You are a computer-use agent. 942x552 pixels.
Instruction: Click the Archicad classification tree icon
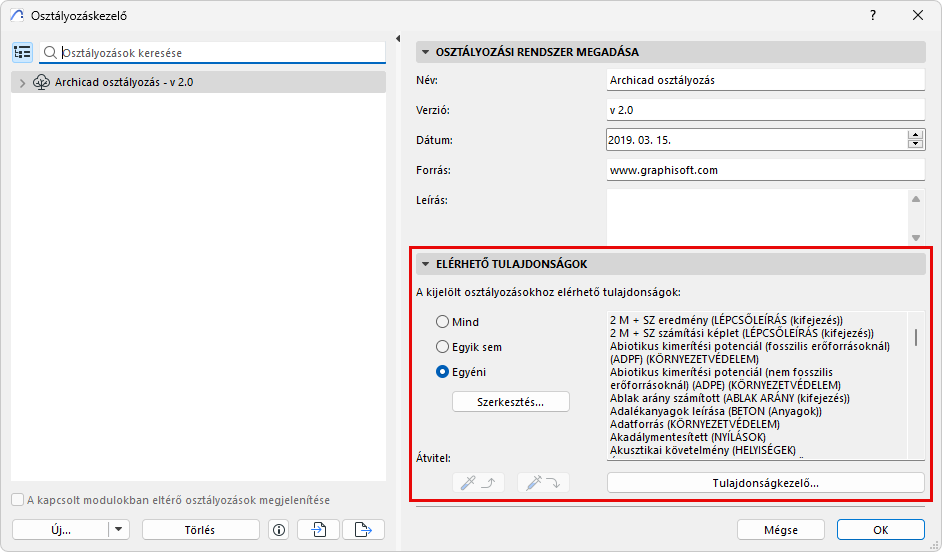41,82
